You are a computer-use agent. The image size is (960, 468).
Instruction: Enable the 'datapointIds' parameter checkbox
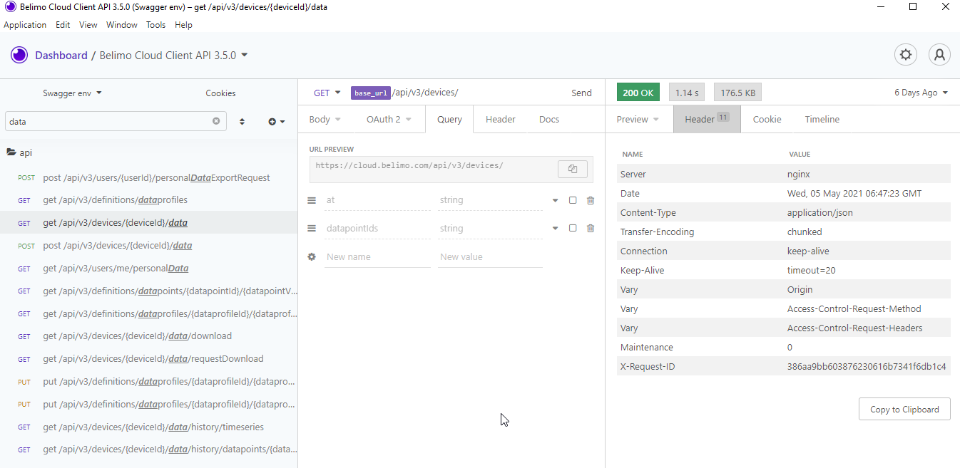point(572,228)
